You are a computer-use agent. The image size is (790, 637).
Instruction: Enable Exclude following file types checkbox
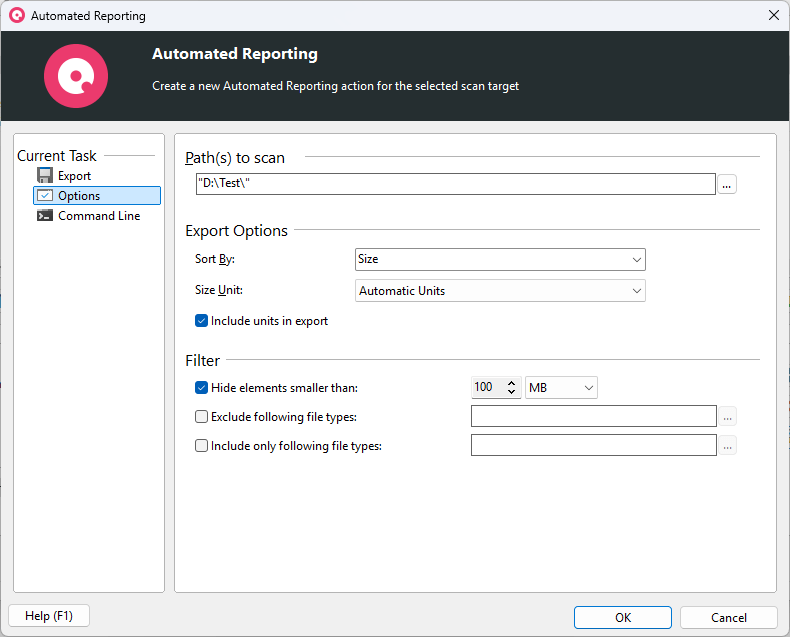[x=201, y=417]
